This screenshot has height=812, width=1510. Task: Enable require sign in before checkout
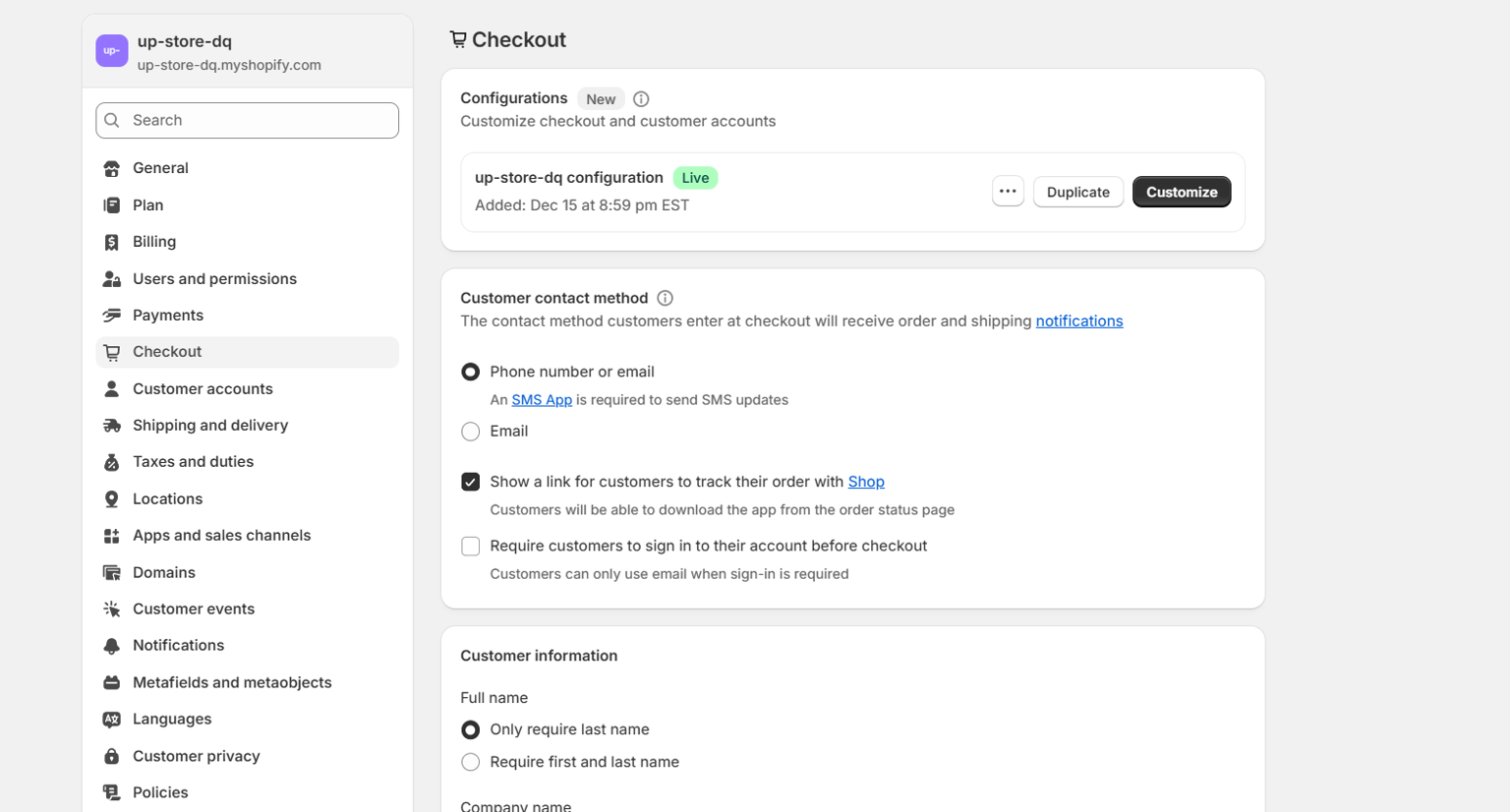(471, 547)
